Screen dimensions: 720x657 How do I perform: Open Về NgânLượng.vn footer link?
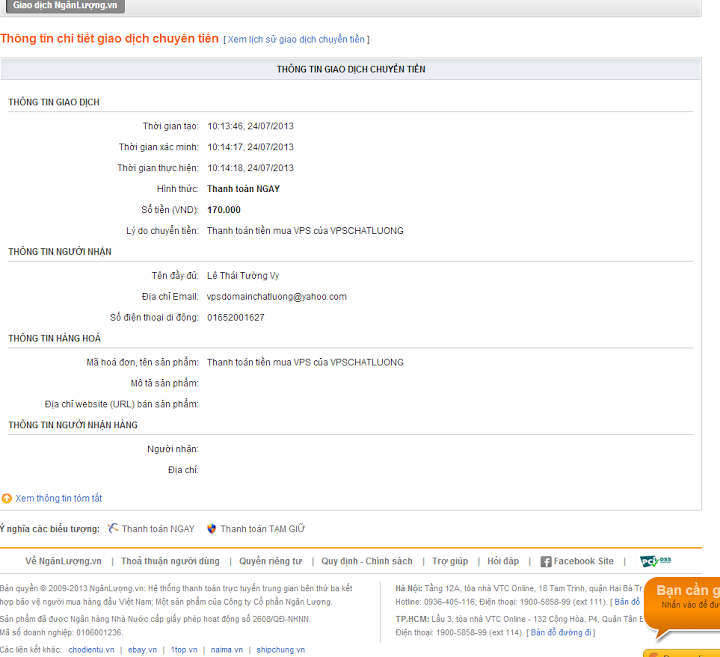pyautogui.click(x=63, y=561)
